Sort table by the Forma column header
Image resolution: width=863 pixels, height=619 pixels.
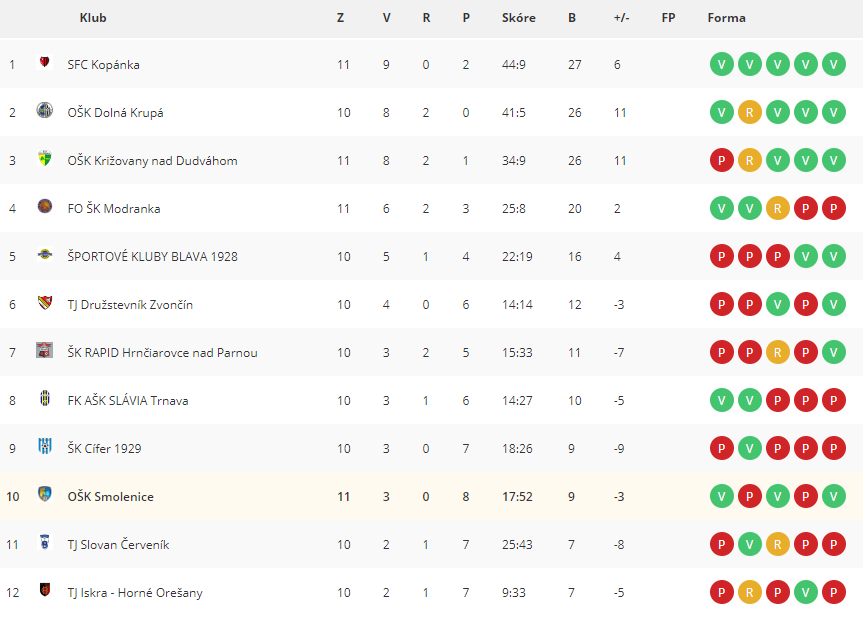coord(727,18)
